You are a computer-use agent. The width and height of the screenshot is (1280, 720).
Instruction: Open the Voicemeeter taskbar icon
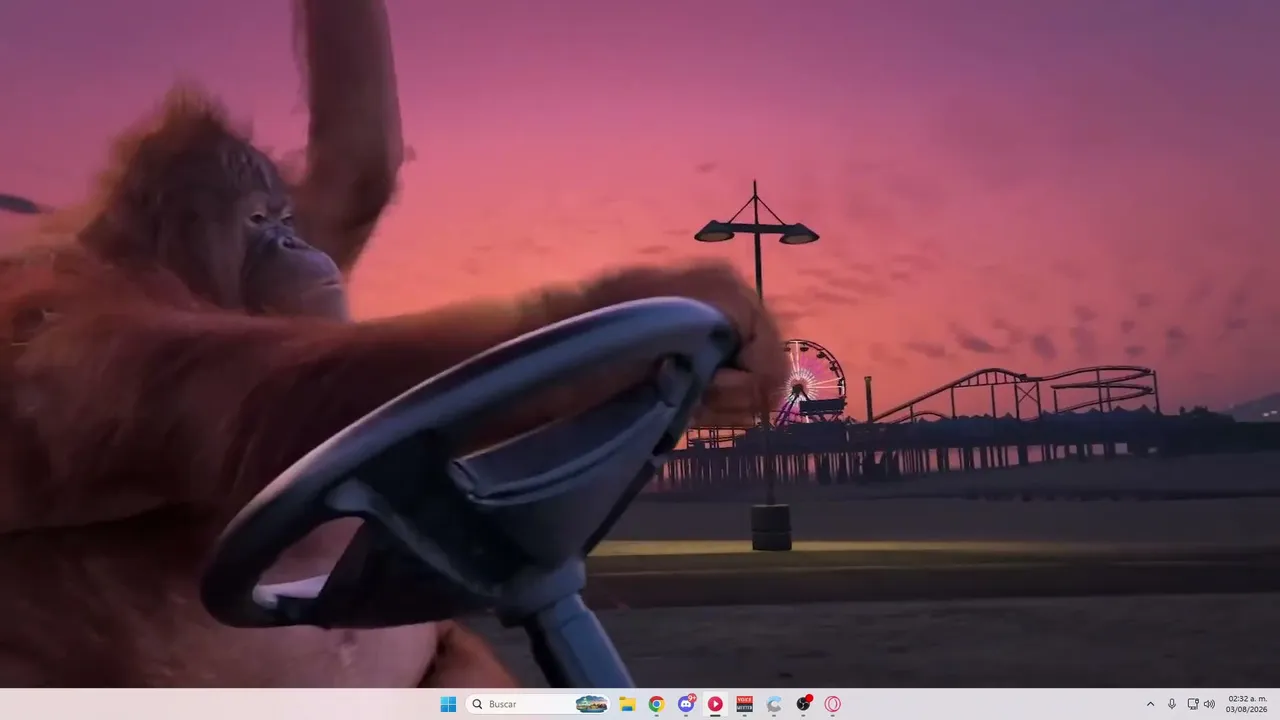(744, 704)
